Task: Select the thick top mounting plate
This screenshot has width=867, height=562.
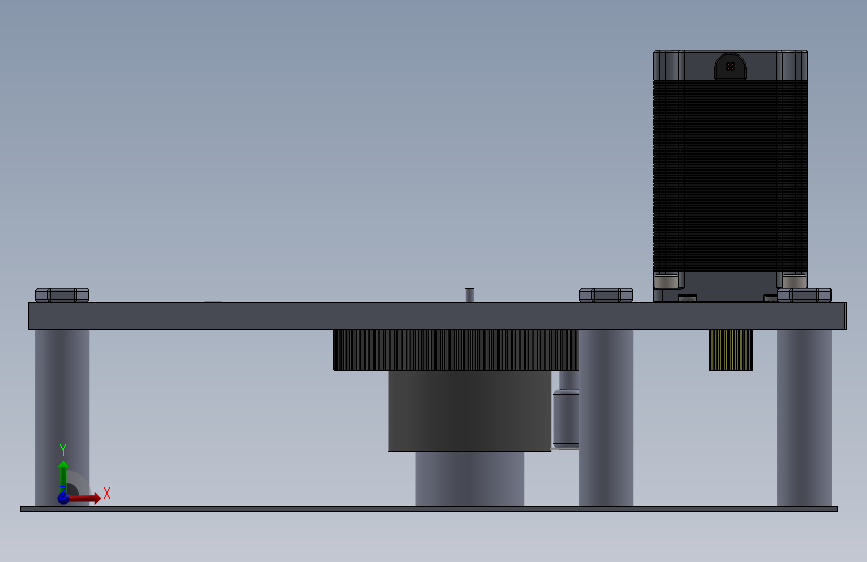Action: [437, 316]
